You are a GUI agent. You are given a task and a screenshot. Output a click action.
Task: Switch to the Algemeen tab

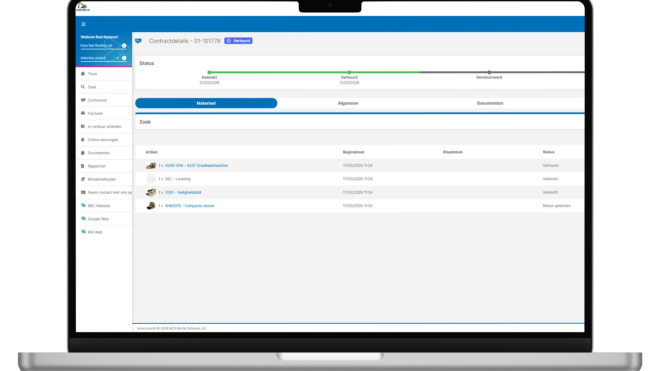point(348,103)
